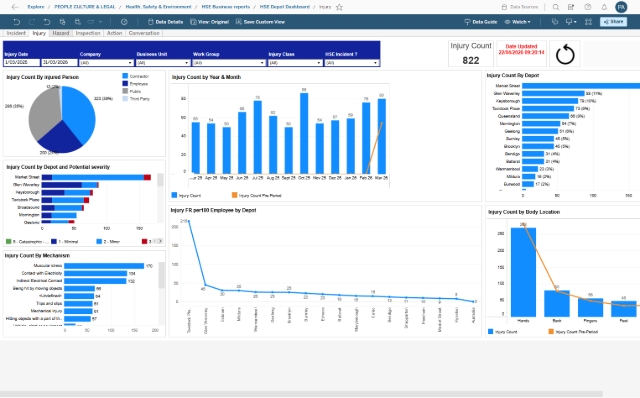Image resolution: width=640 pixels, height=398 pixels.
Task: Open the Download menu icon
Action: click(x=571, y=22)
